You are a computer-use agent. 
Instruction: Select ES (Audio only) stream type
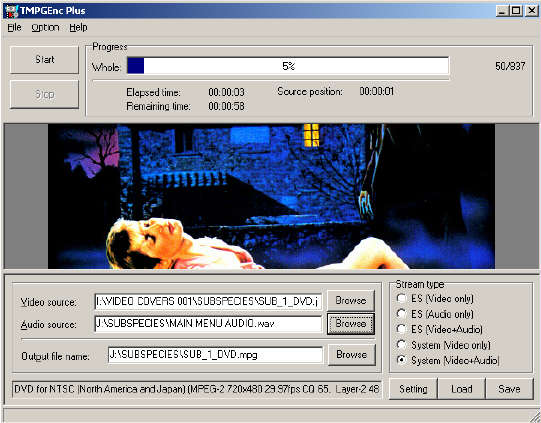pyautogui.click(x=435, y=314)
